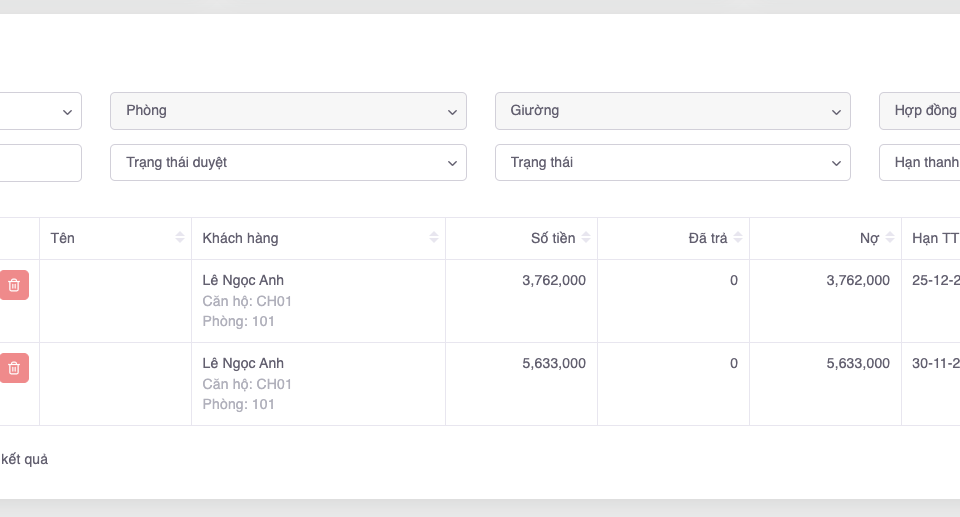Viewport: 960px width, 517px height.
Task: Click the sort arrows beside Tên
Action: pyautogui.click(x=180, y=238)
